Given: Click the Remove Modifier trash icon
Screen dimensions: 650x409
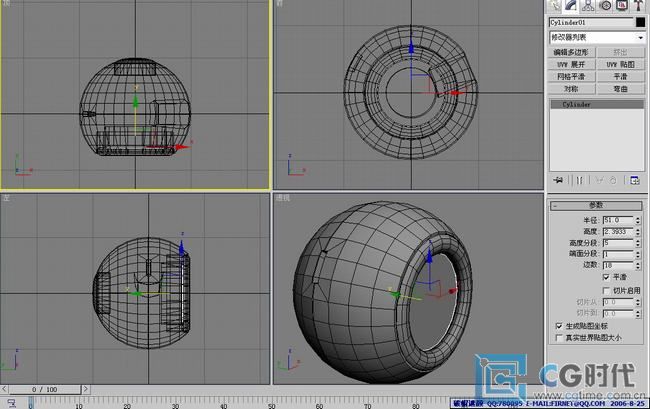Looking at the screenshot, I should click(613, 180).
